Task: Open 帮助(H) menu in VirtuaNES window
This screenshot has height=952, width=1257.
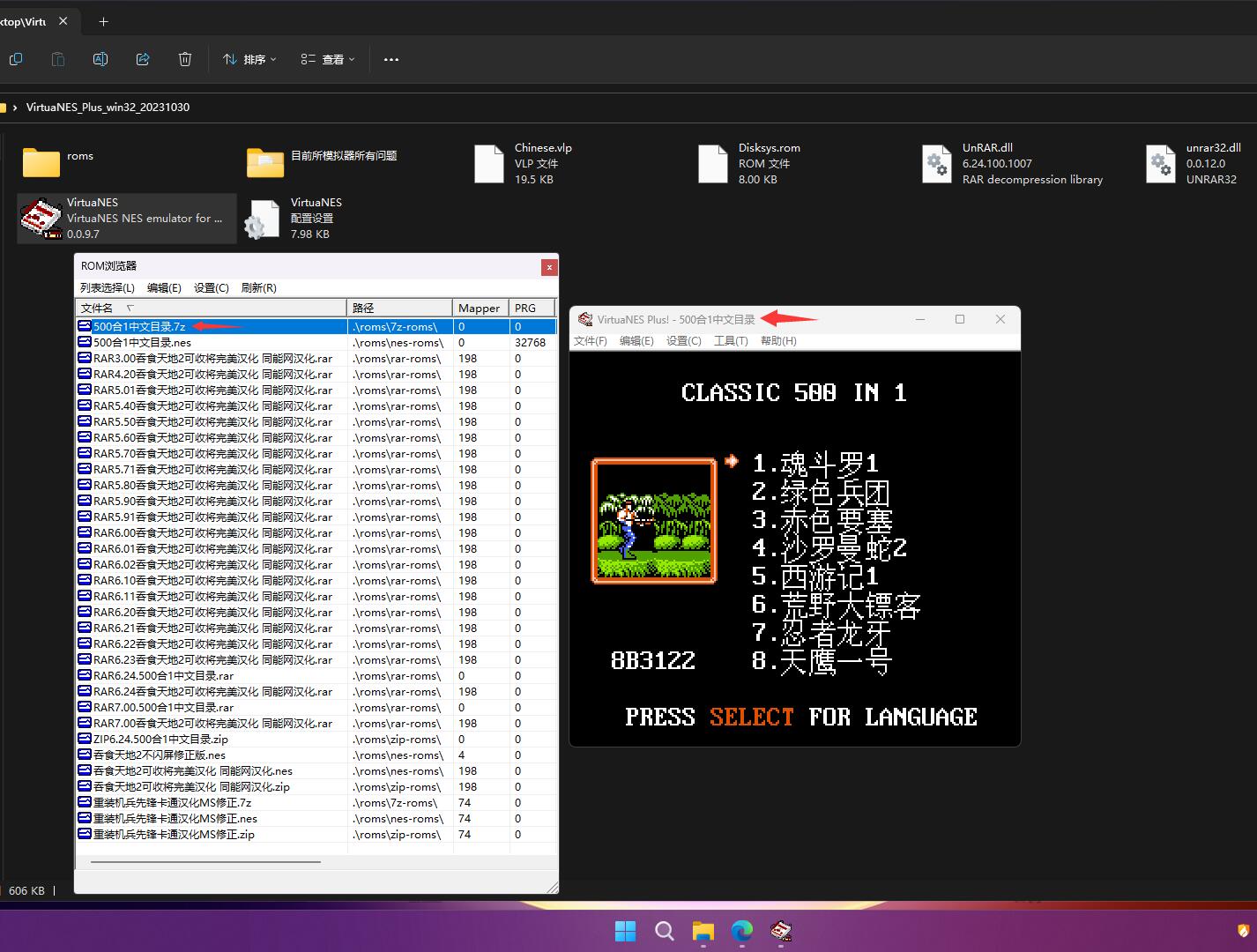Action: [x=778, y=340]
